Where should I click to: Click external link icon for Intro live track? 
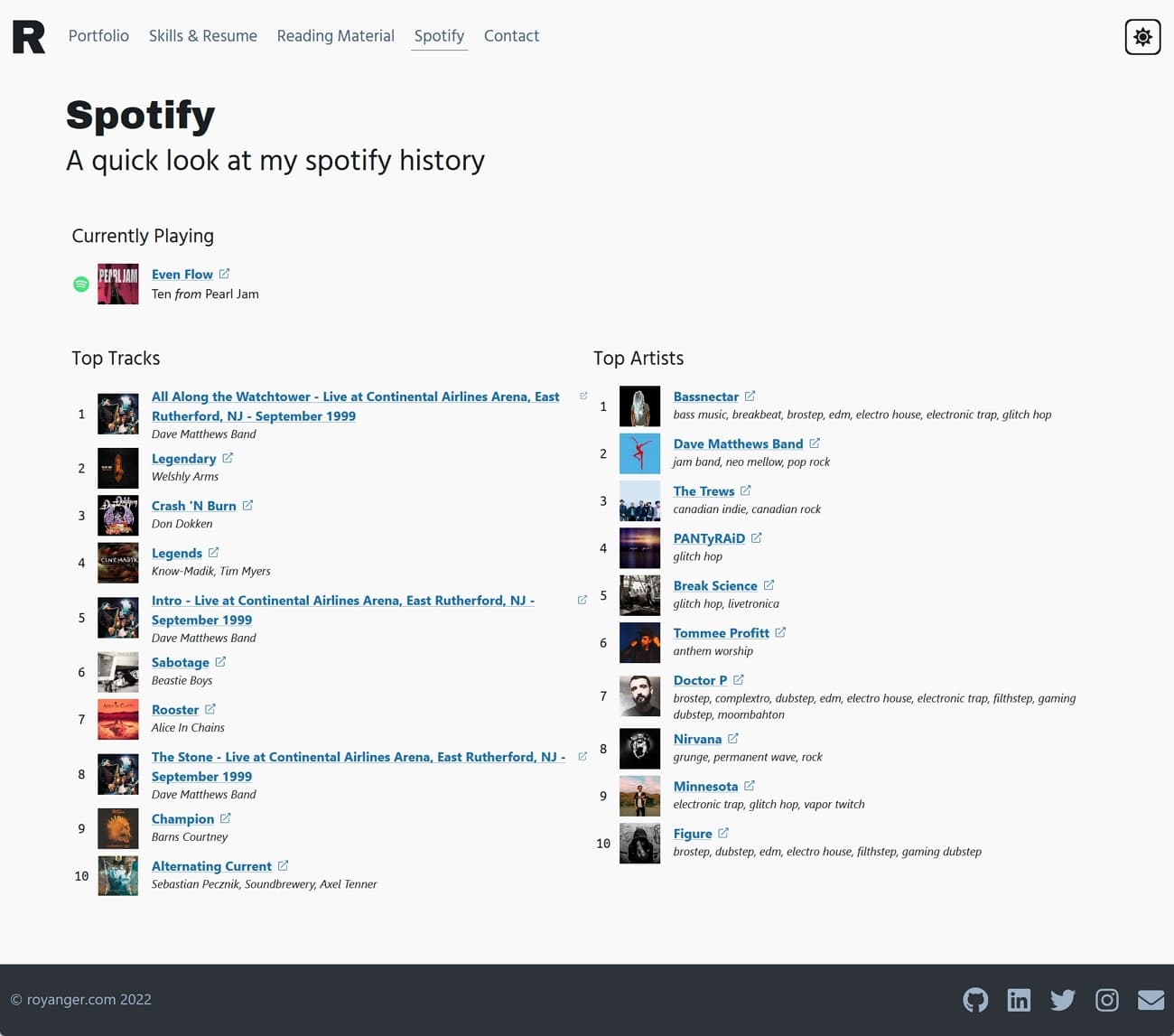582,600
